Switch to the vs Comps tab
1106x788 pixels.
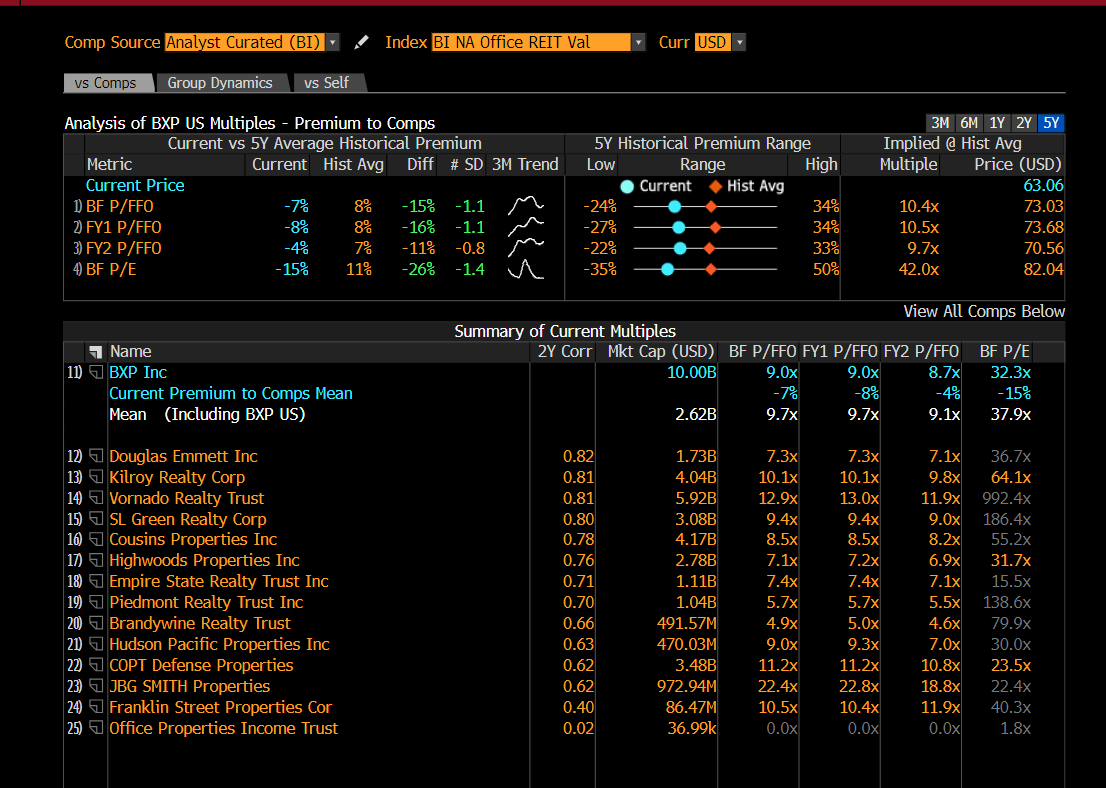(x=107, y=83)
